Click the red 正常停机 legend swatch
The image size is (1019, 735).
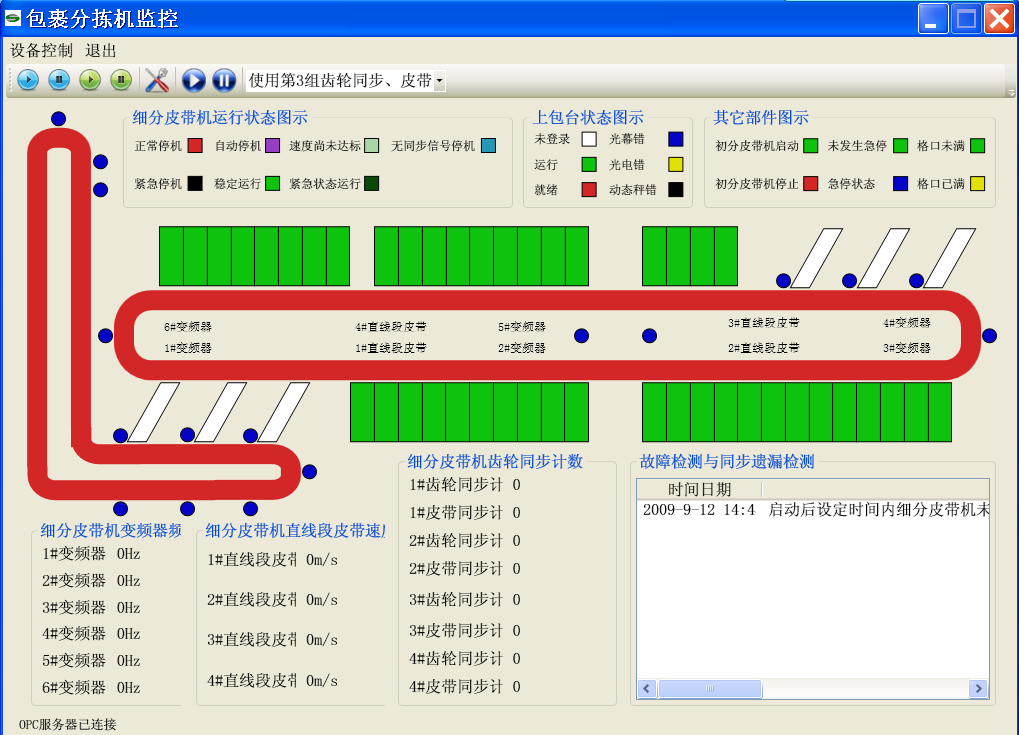click(x=195, y=146)
